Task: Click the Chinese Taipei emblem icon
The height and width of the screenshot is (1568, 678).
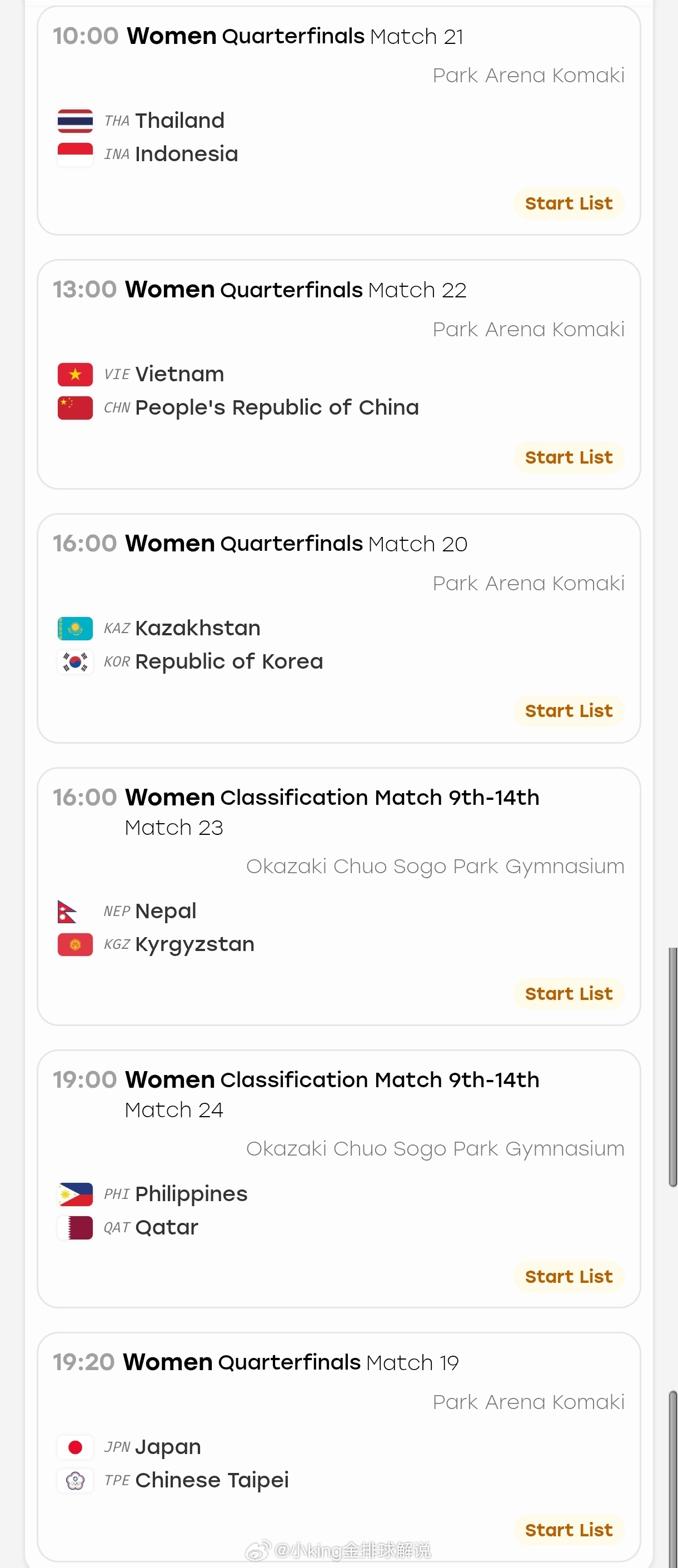Action: (75, 1480)
